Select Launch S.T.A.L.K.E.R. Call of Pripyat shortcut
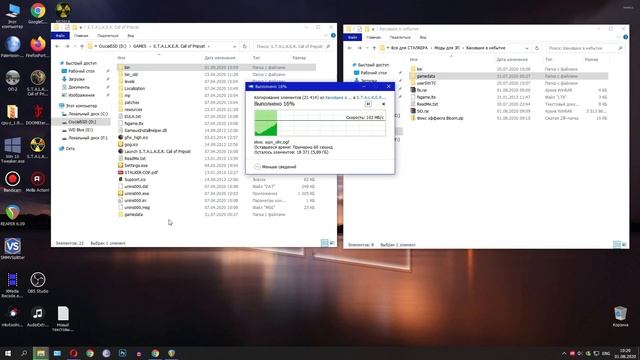The image size is (640, 360). [157, 151]
